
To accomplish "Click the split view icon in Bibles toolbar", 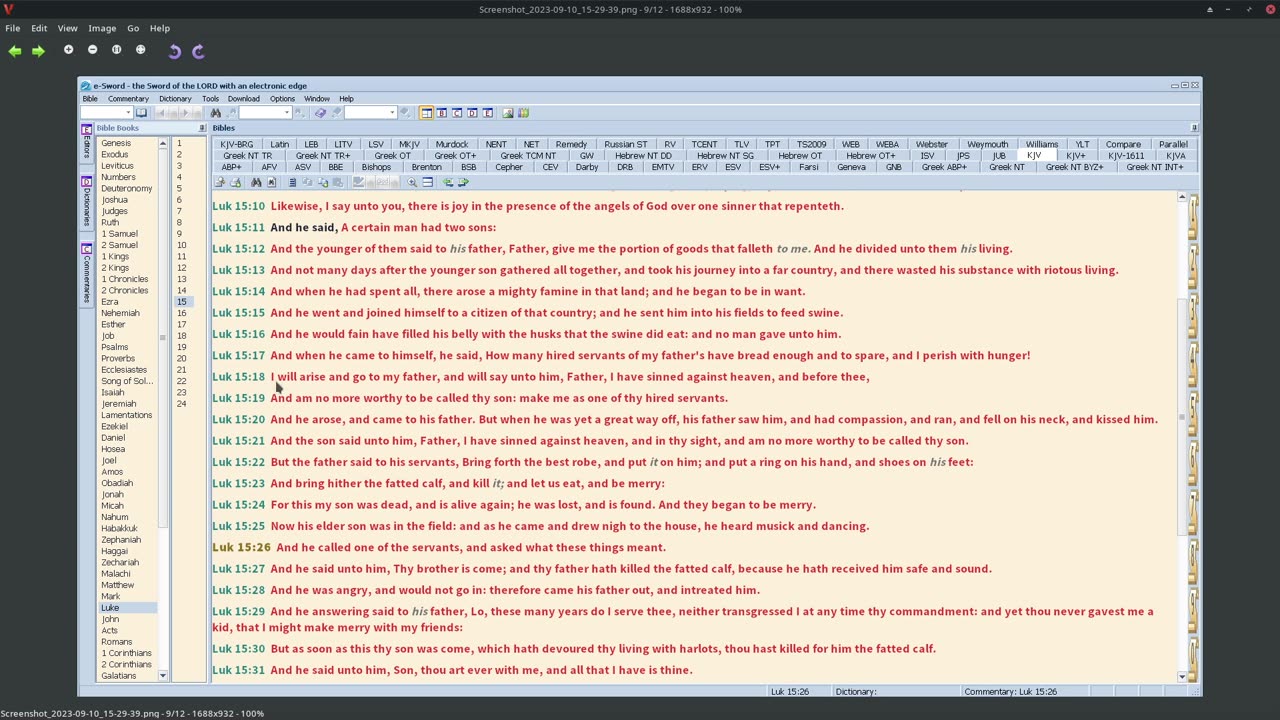I will 427,182.
